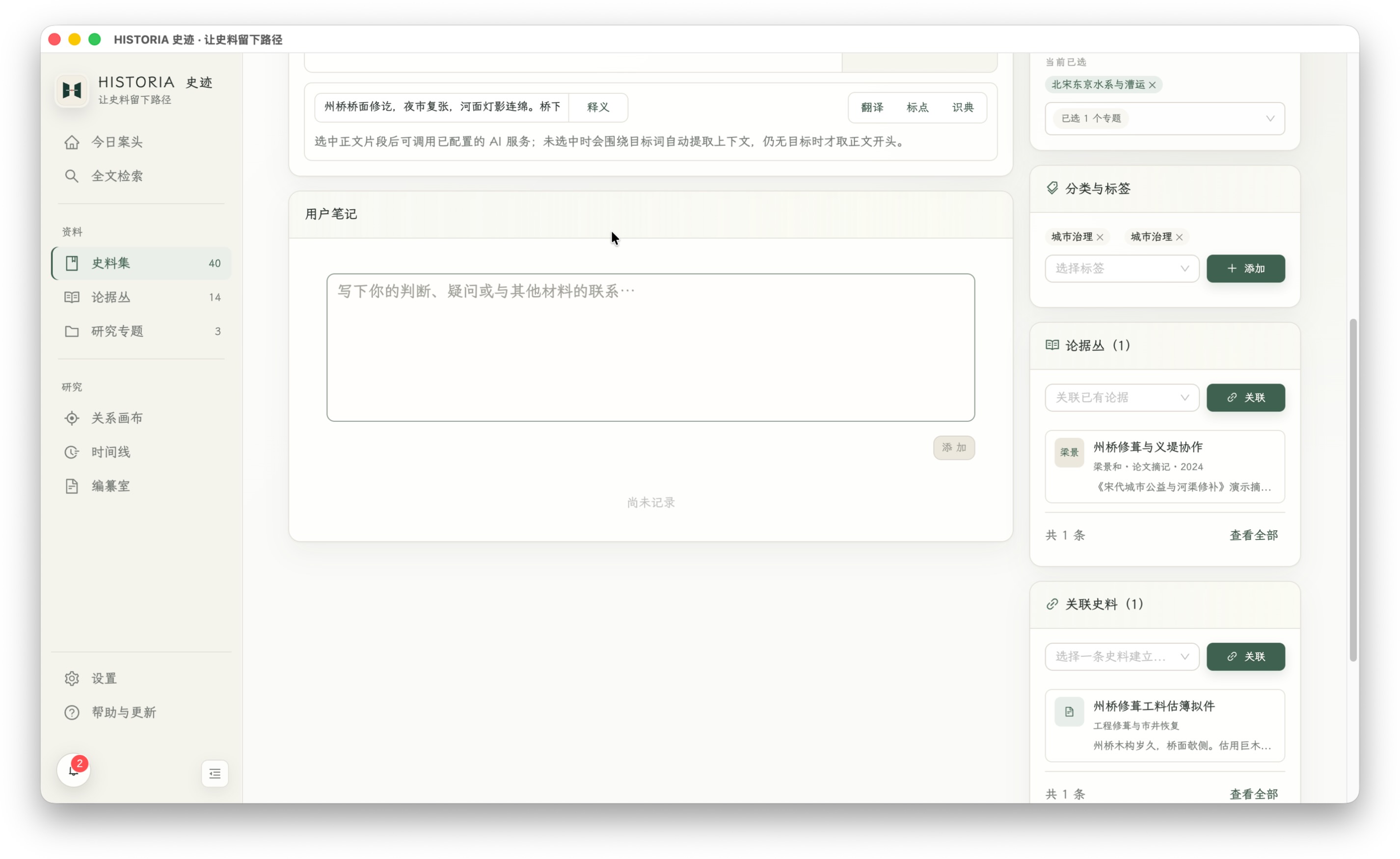Screen dimensions: 1400x859
Task: Click the 标点 AI action
Action: click(917, 107)
